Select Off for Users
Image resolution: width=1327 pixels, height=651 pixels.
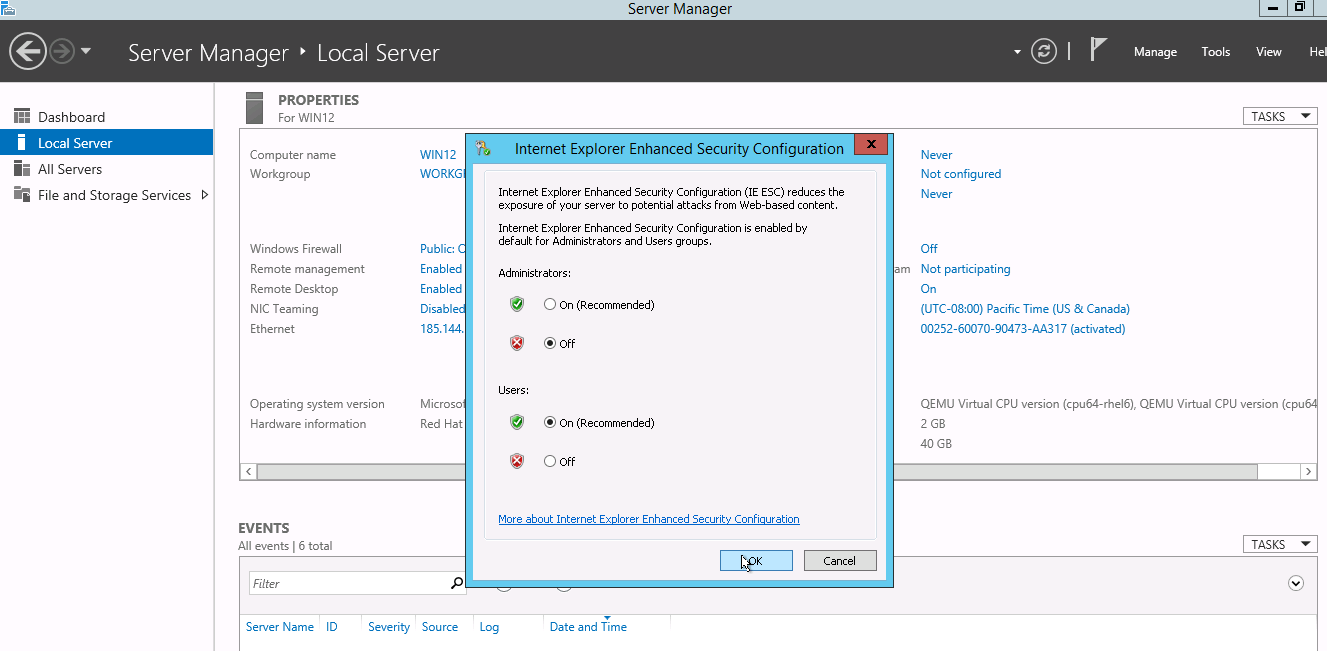click(x=550, y=462)
